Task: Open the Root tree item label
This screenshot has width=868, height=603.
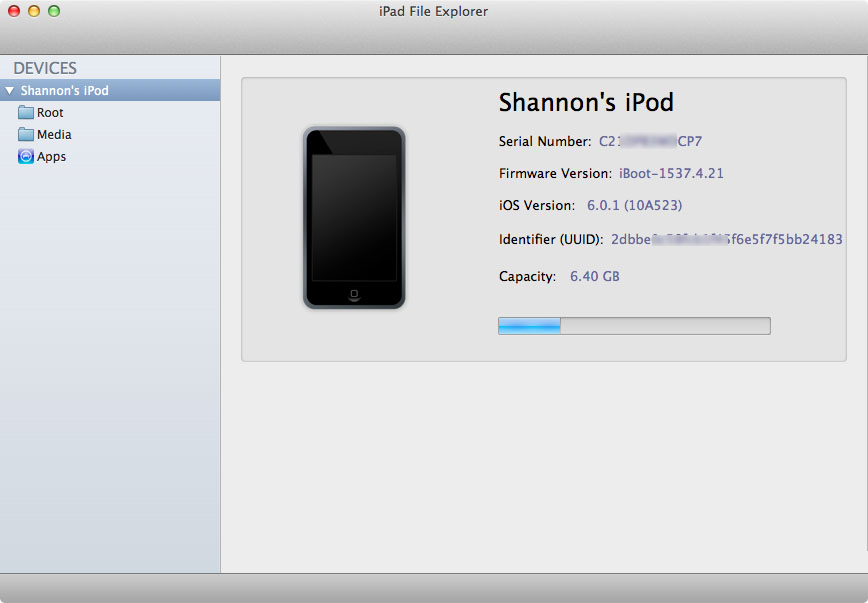Action: click(x=50, y=112)
